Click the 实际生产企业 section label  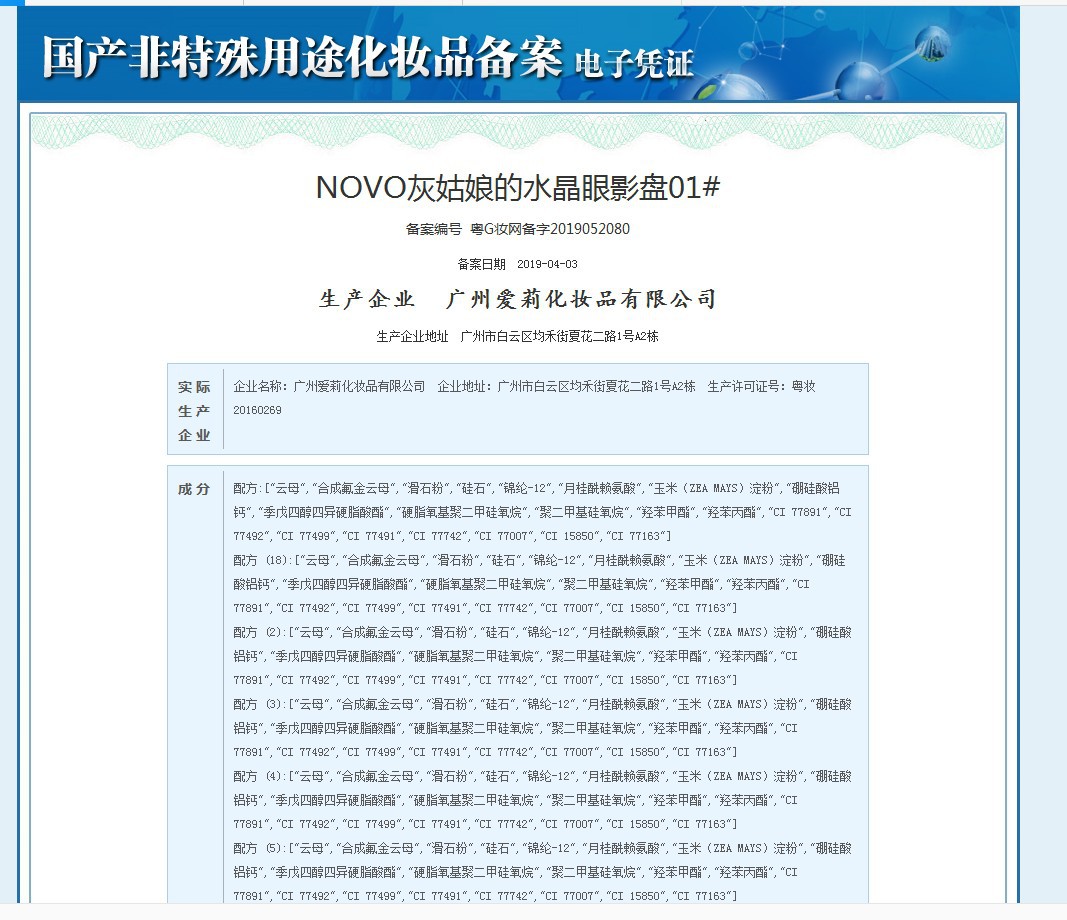tap(194, 411)
